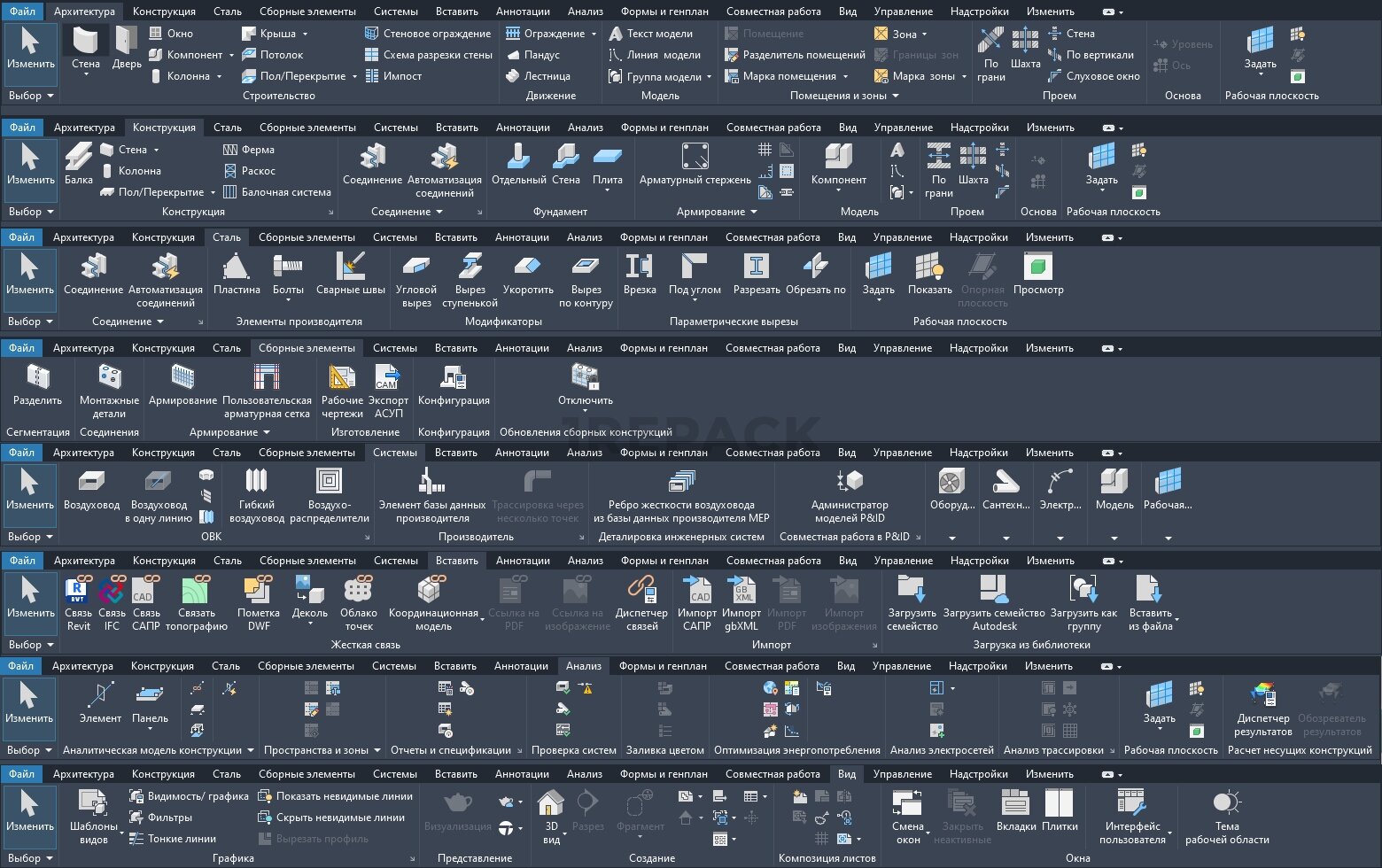
Task: Toggle Скрыть невидимые линии
Action: point(331,818)
